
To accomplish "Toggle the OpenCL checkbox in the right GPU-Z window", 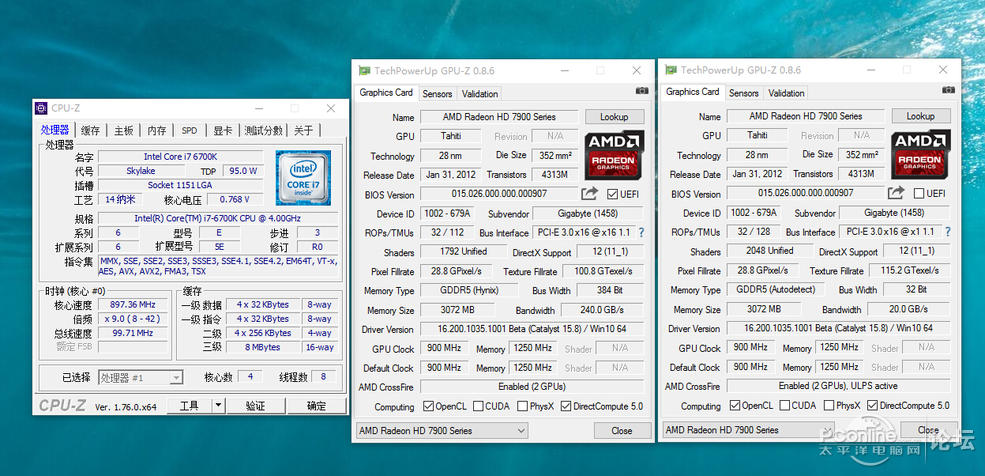I will tap(734, 406).
